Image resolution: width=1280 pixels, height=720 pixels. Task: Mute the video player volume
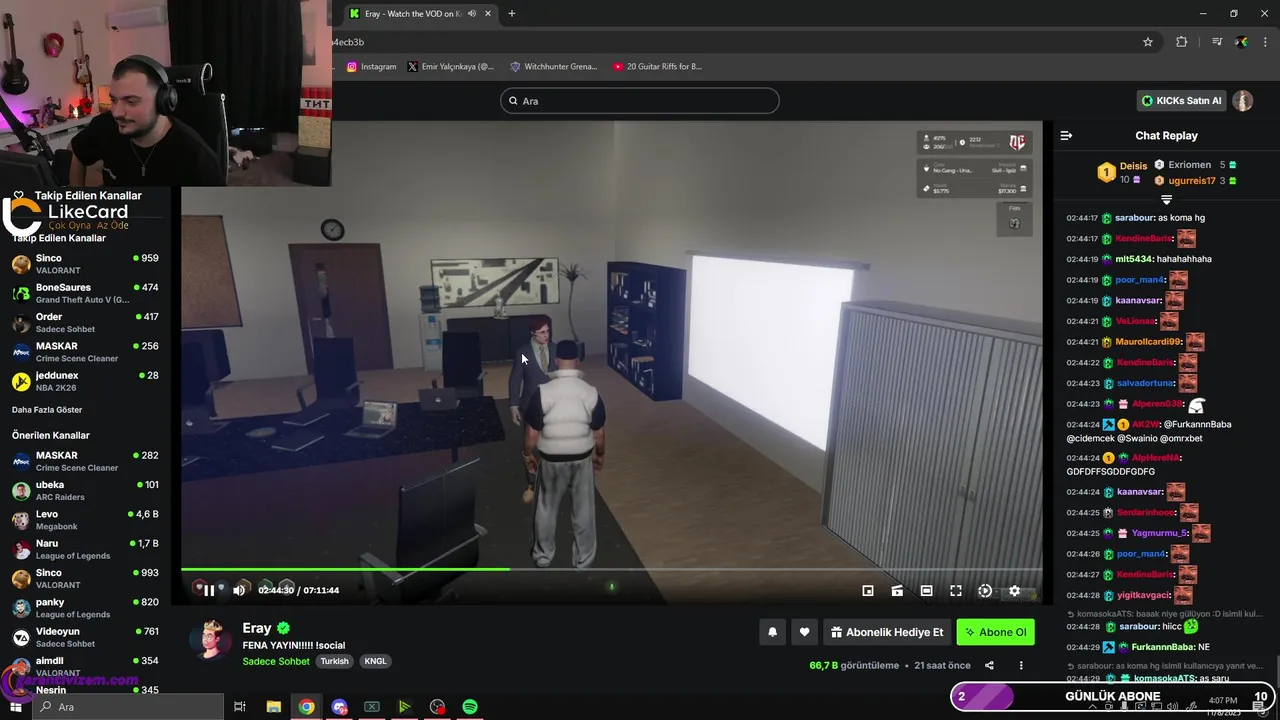pyautogui.click(x=239, y=590)
